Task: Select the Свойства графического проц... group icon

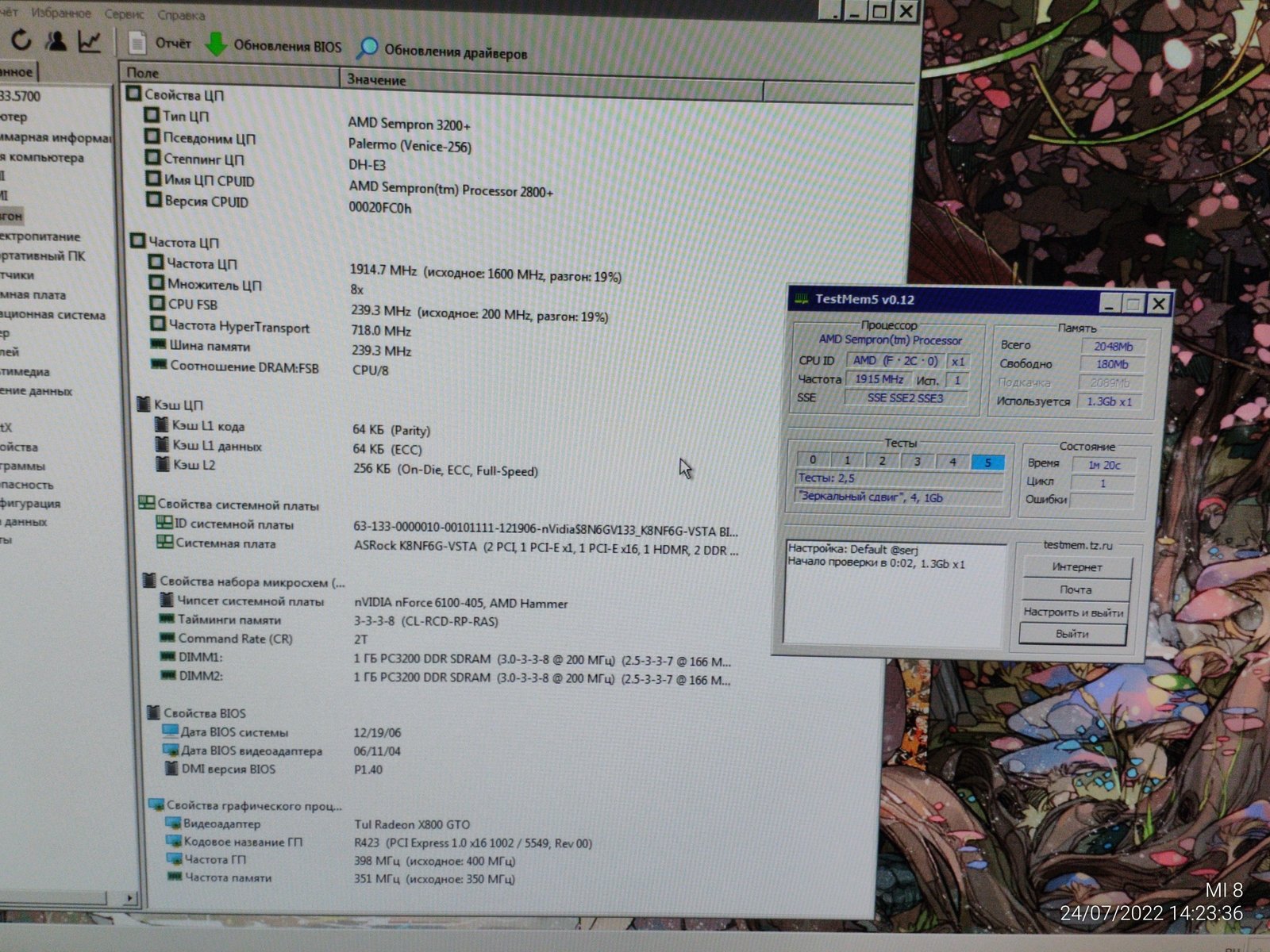Action: (156, 804)
